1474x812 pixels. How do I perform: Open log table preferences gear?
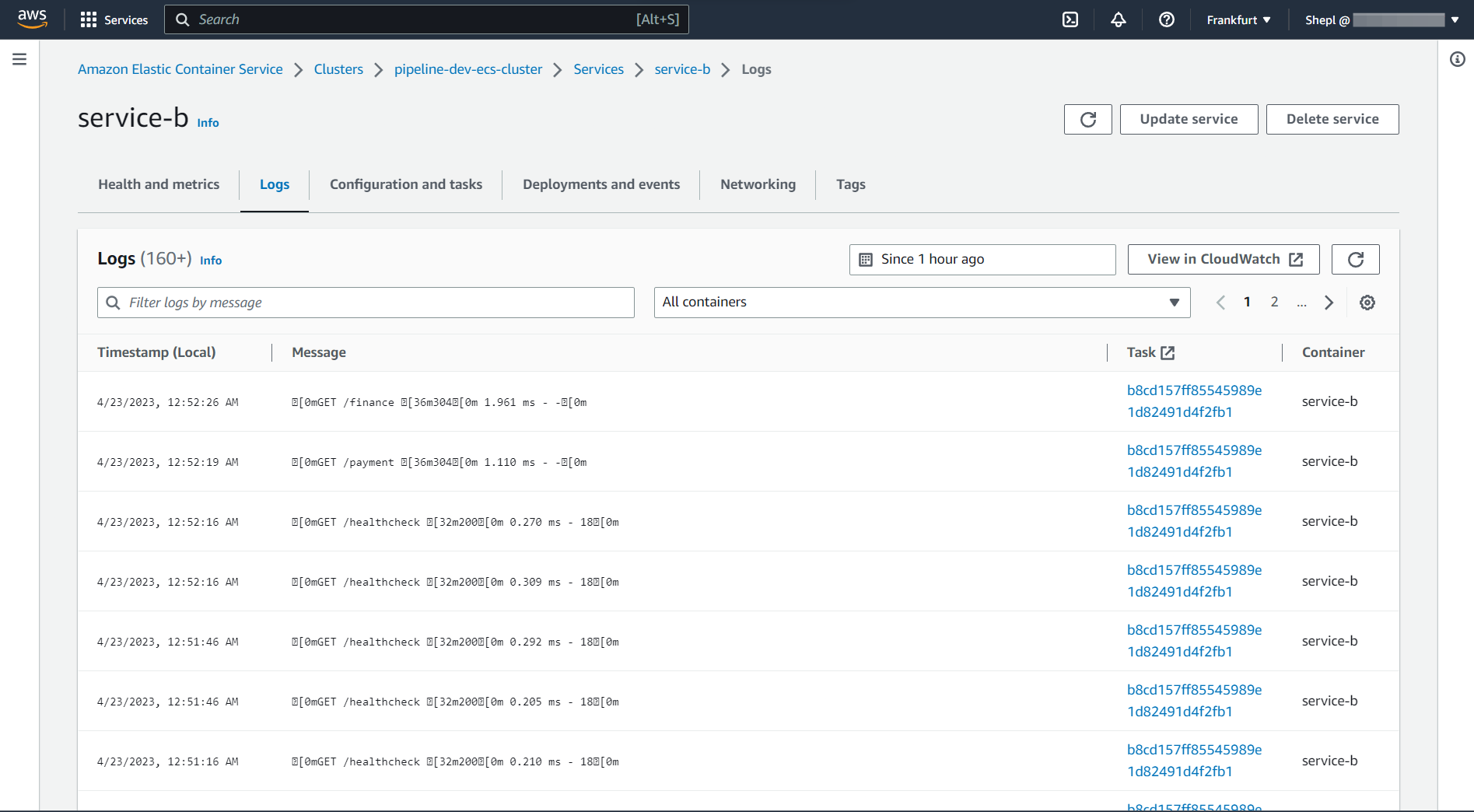(x=1367, y=303)
